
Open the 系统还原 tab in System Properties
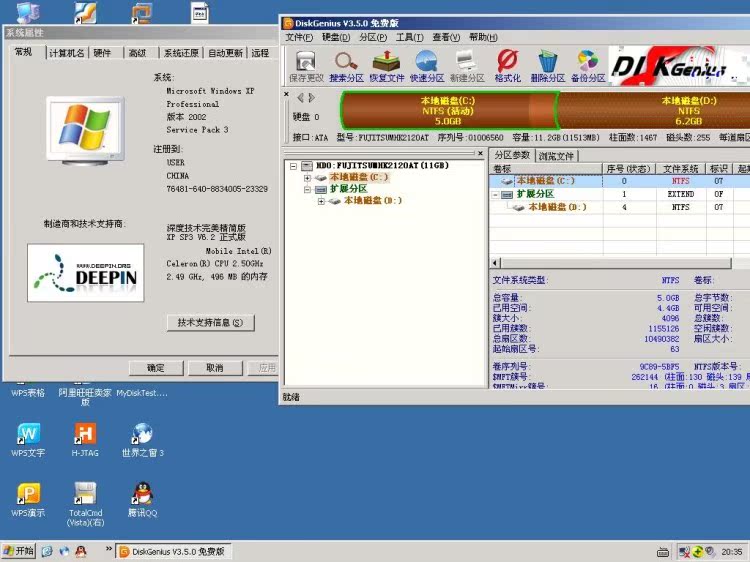click(181, 53)
